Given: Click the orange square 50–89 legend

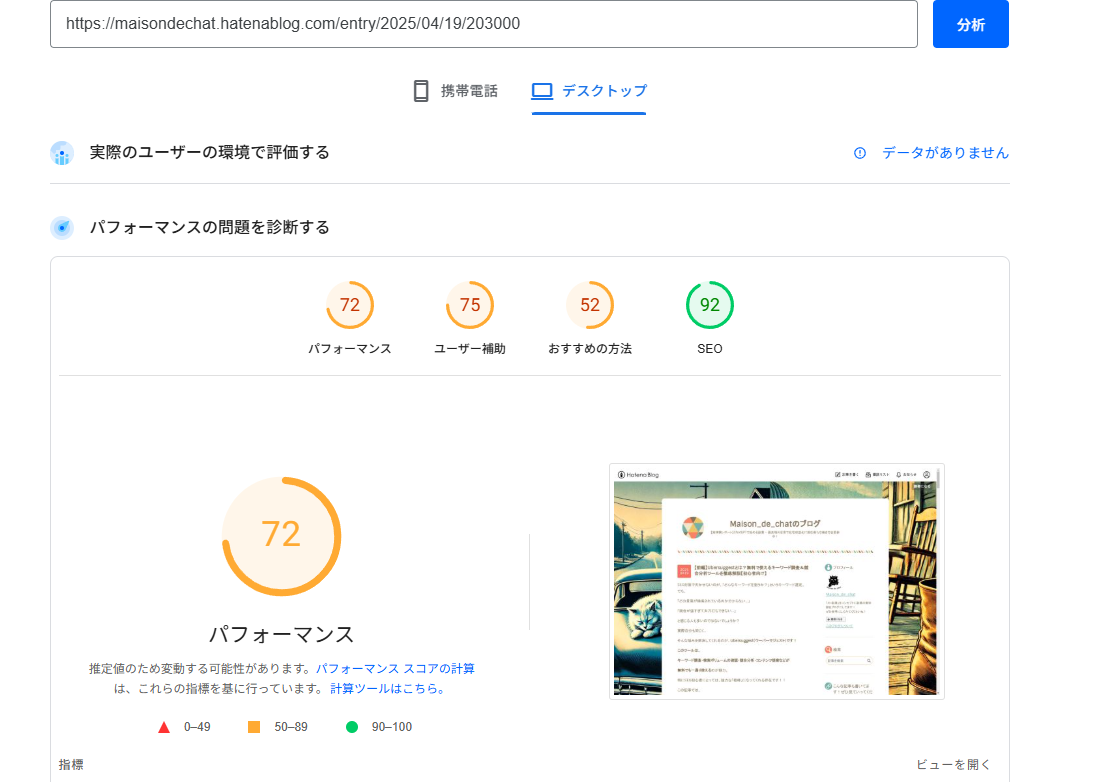Looking at the screenshot, I should 277,727.
